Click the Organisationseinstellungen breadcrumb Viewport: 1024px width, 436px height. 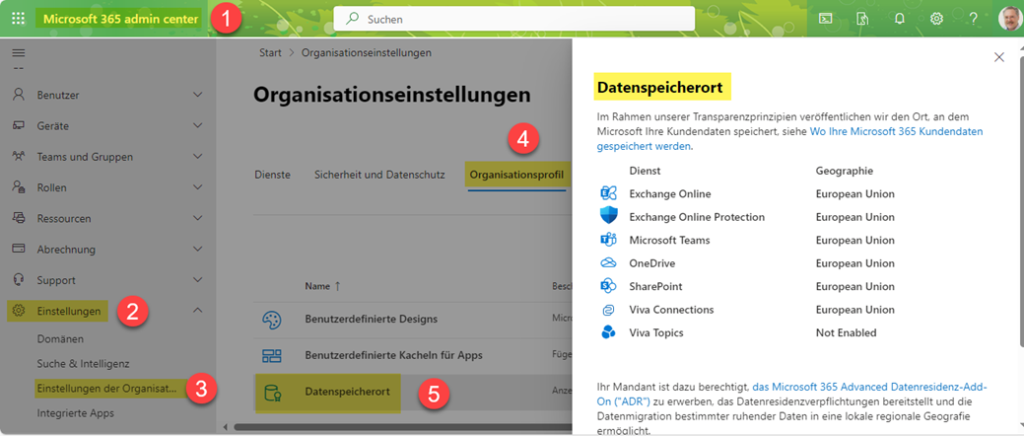point(366,53)
